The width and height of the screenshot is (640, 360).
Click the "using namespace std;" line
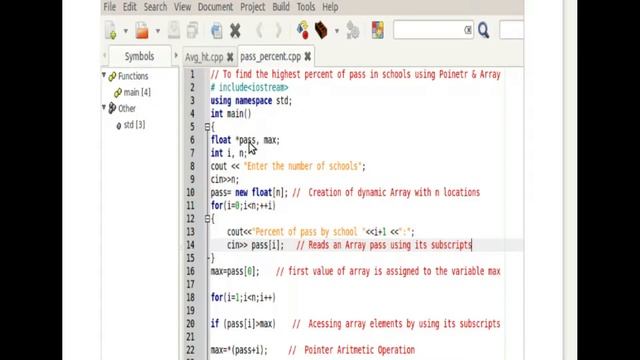(x=251, y=101)
